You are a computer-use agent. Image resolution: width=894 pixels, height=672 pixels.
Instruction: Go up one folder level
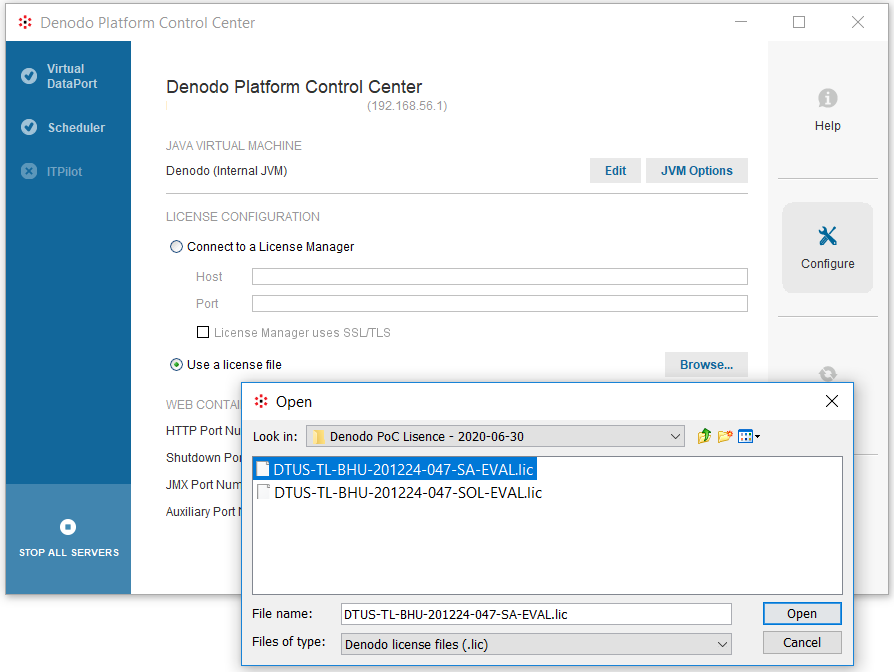tap(704, 436)
